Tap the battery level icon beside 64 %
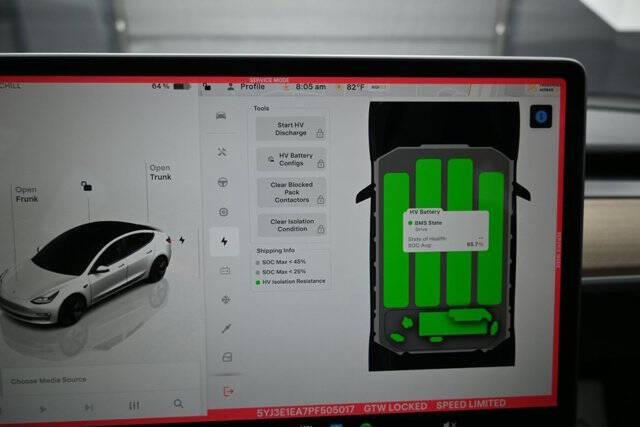This screenshot has width=640, height=427. click(182, 87)
